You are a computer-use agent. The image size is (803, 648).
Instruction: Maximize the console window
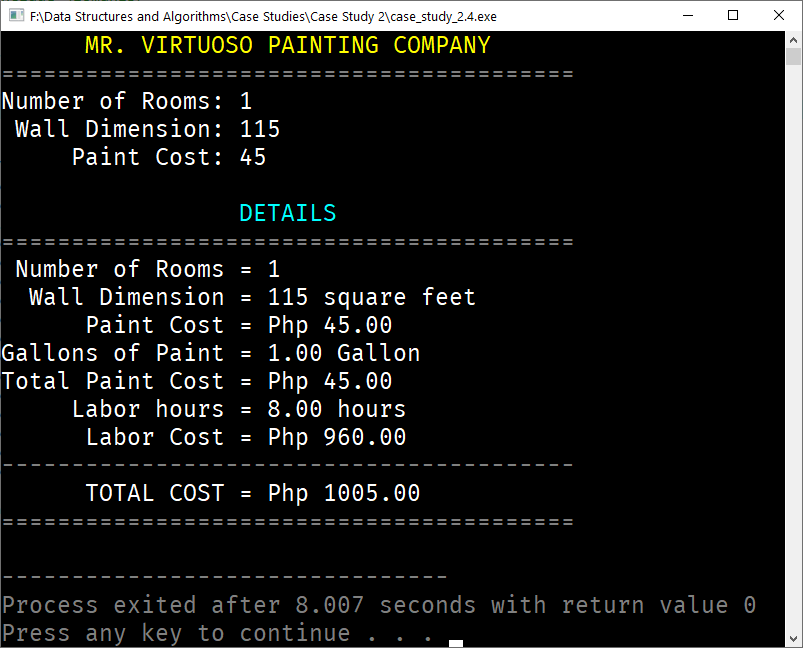coord(733,15)
